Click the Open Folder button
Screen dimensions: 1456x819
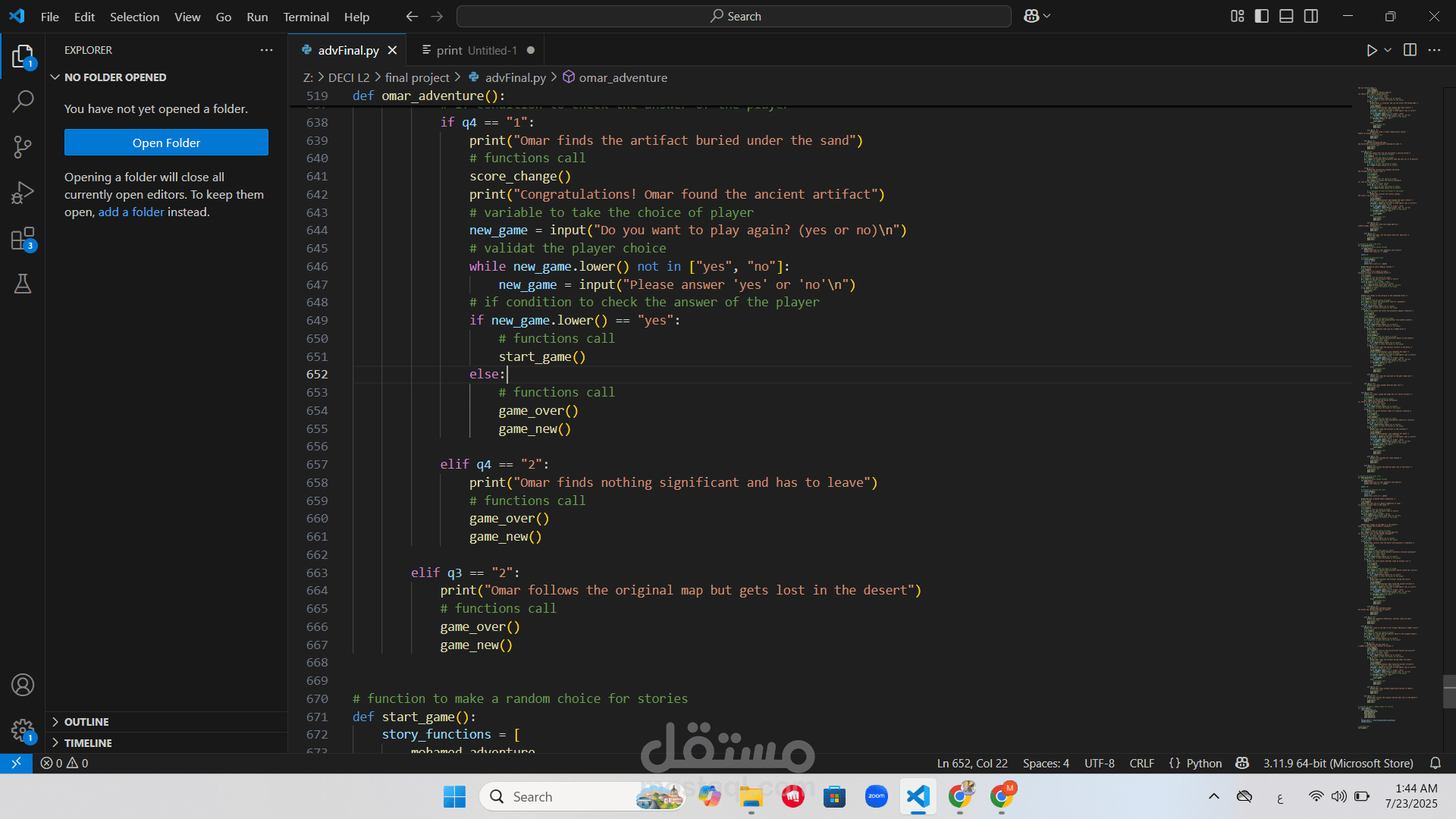pyautogui.click(x=166, y=143)
